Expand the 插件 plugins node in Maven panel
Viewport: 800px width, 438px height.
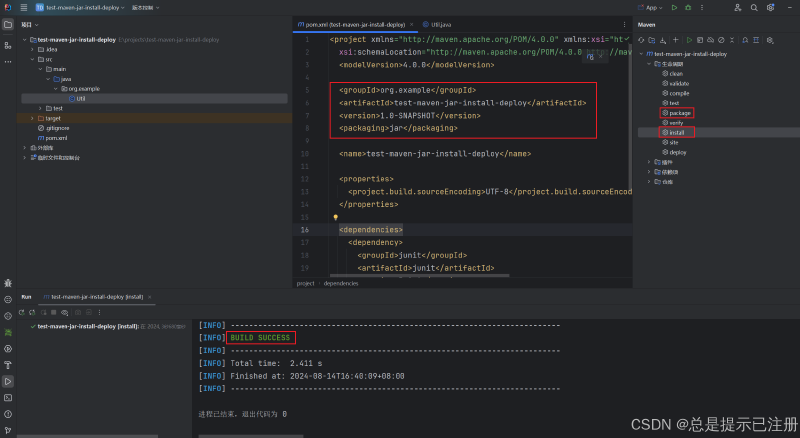(x=649, y=162)
